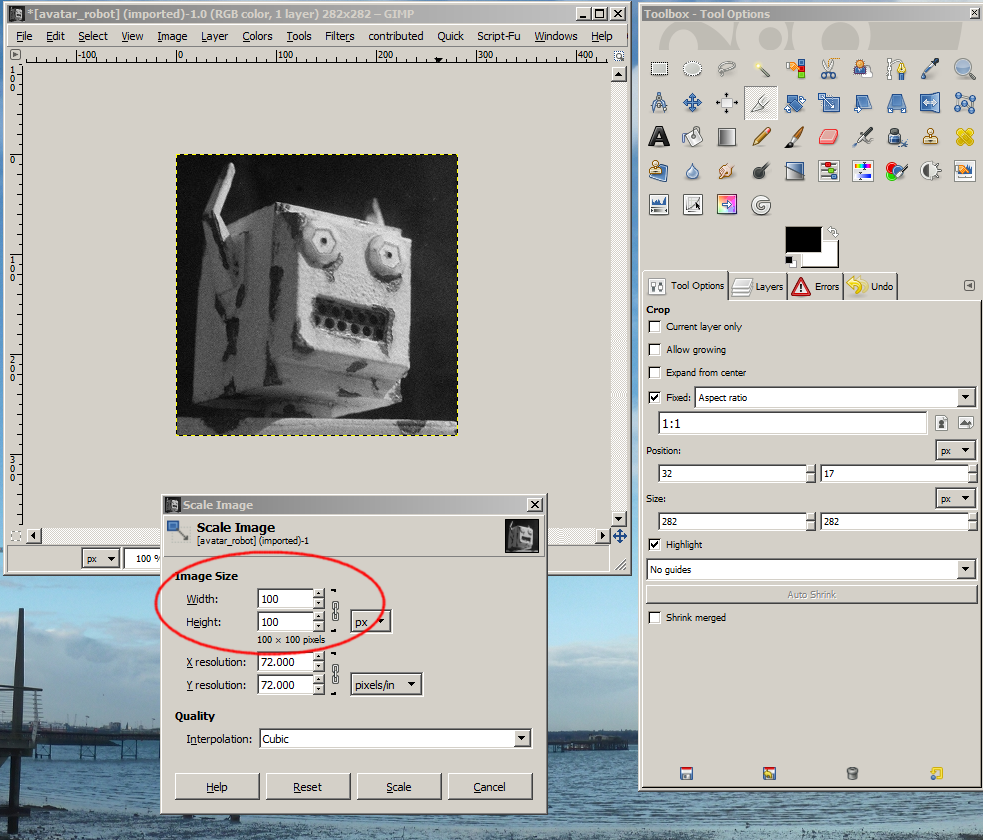983x840 pixels.
Task: Choose the Text tool
Action: pyautogui.click(x=659, y=136)
